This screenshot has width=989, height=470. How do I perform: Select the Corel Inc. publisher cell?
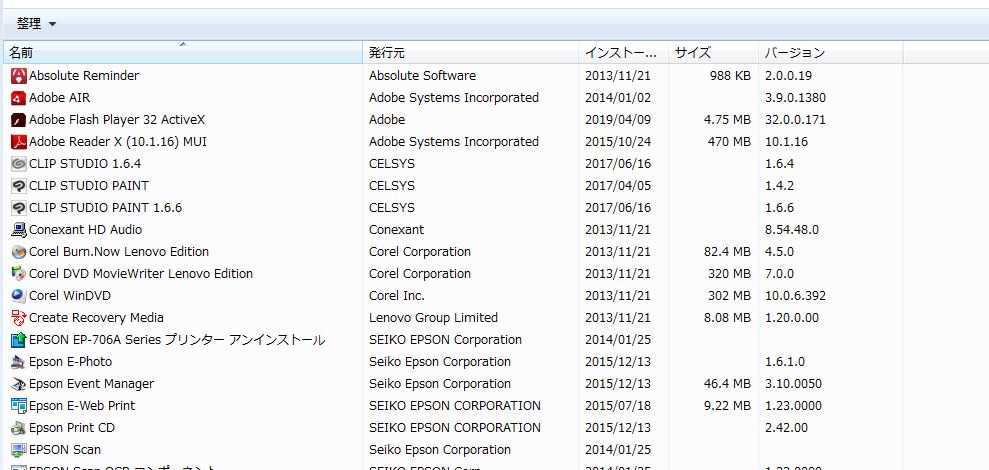tap(397, 296)
